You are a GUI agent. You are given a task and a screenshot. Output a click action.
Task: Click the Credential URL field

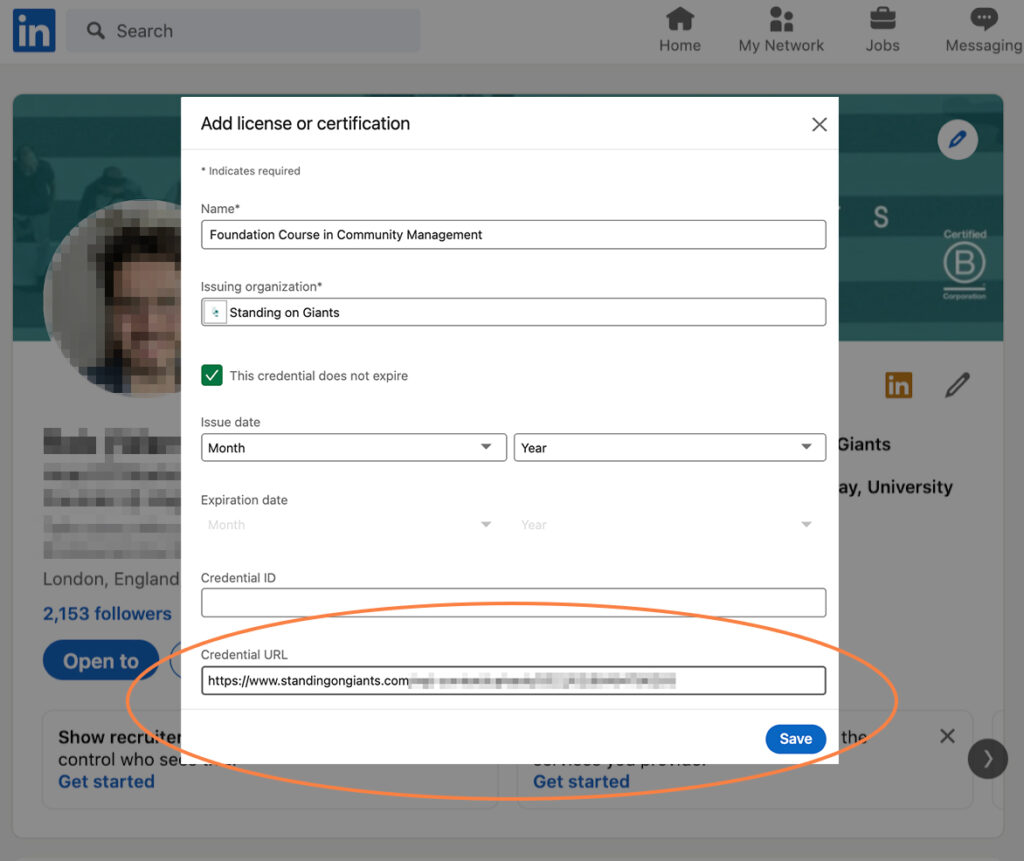(x=513, y=681)
